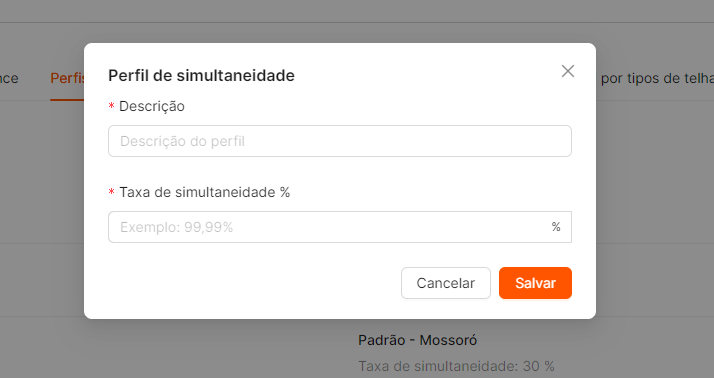This screenshot has height=378, width=714.
Task: Cancel the simultaneity profile dialog
Action: tap(445, 283)
